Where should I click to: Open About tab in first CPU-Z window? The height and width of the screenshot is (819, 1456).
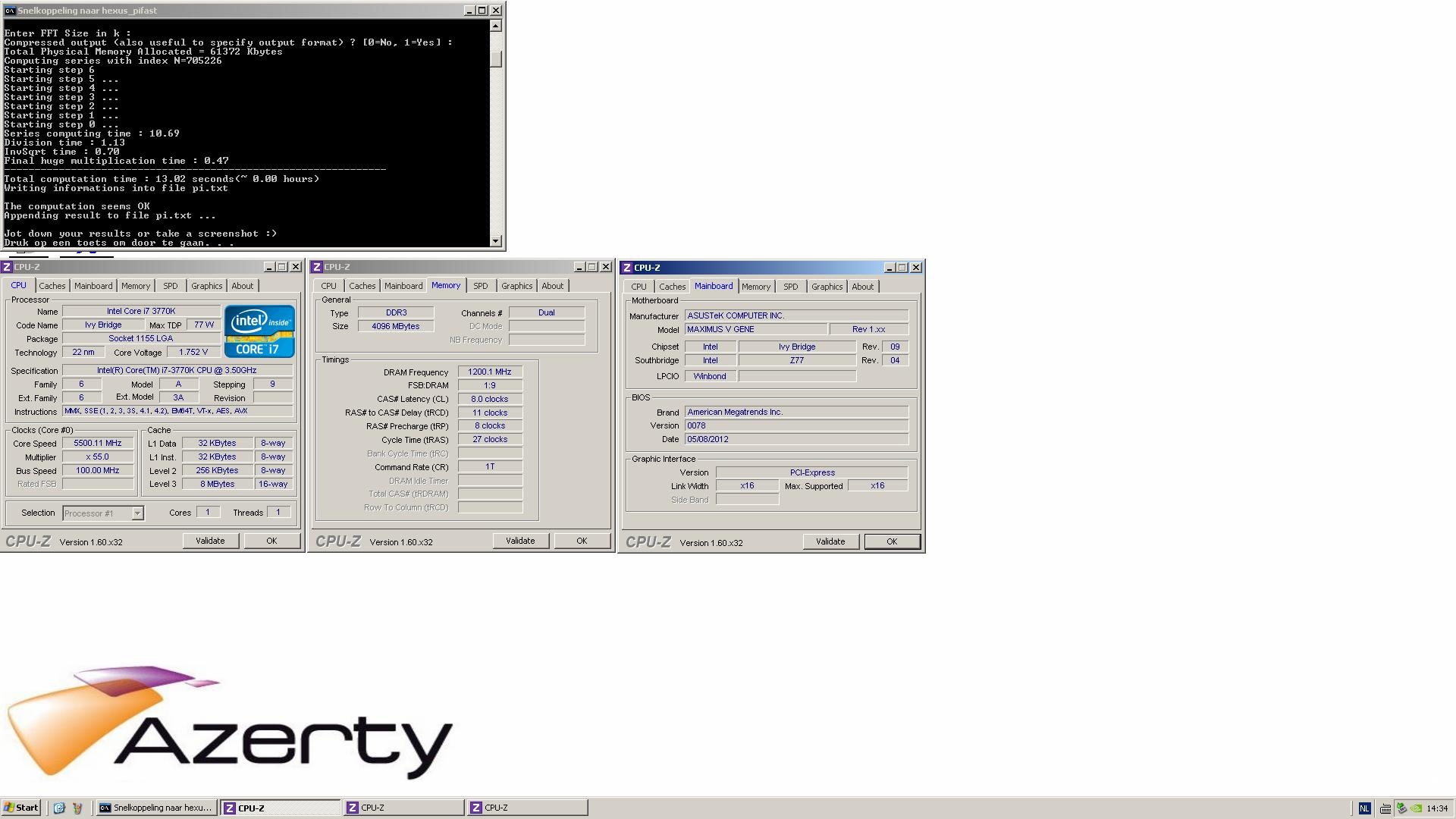pos(242,286)
